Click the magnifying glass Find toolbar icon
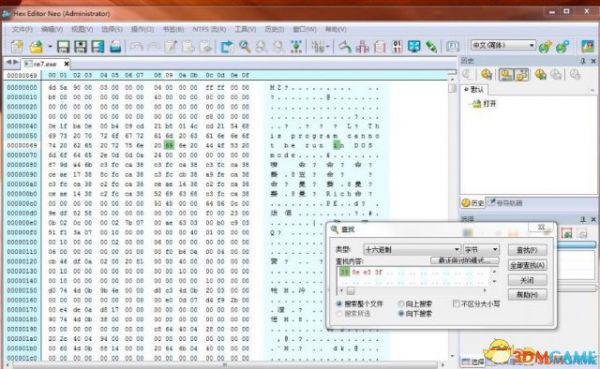Viewport: 600px width, 369px height. click(x=245, y=47)
